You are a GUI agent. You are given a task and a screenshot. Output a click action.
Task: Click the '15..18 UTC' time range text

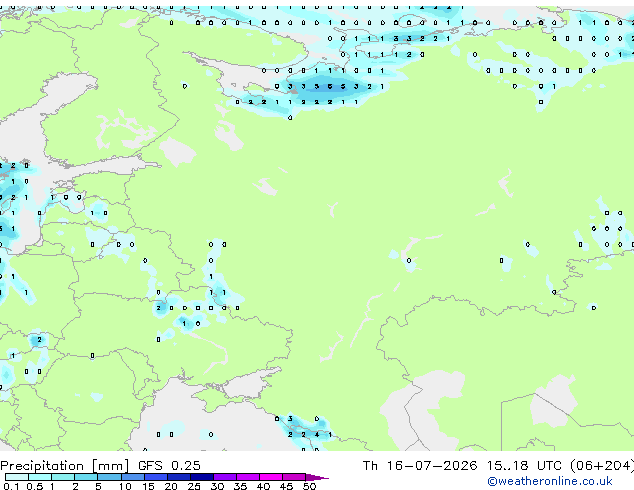click(524, 466)
